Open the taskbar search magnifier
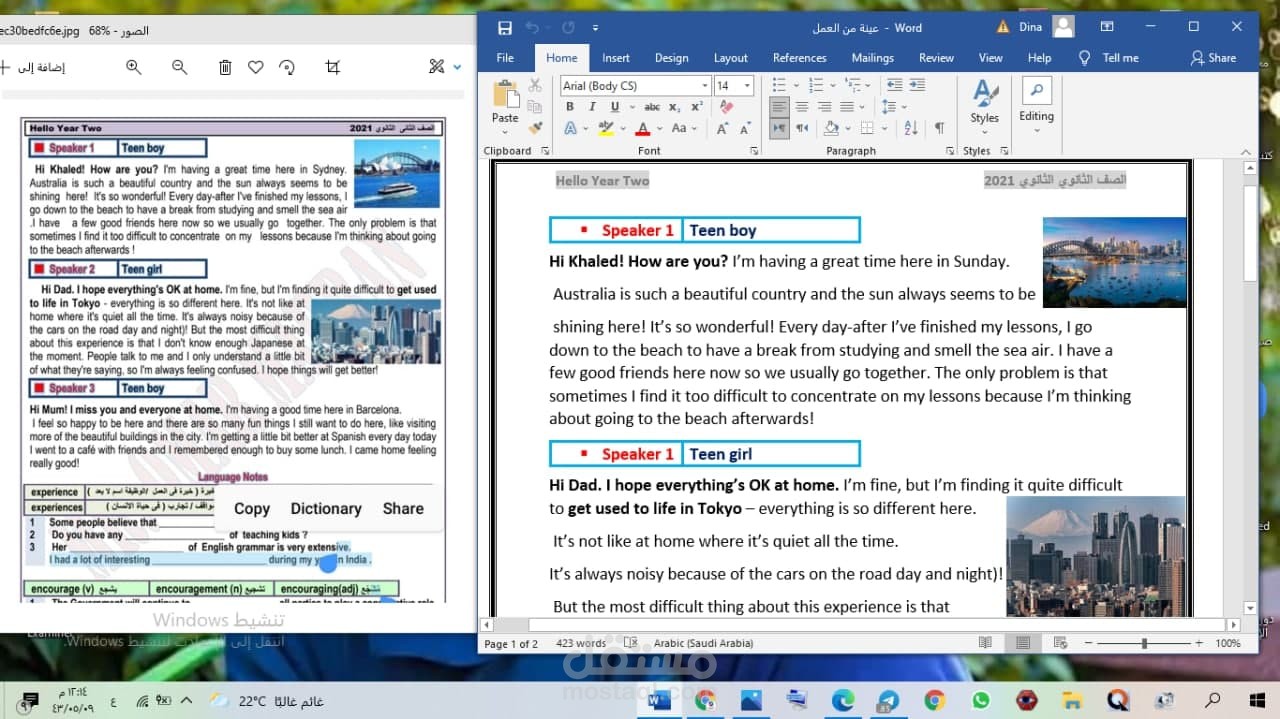 point(1212,700)
